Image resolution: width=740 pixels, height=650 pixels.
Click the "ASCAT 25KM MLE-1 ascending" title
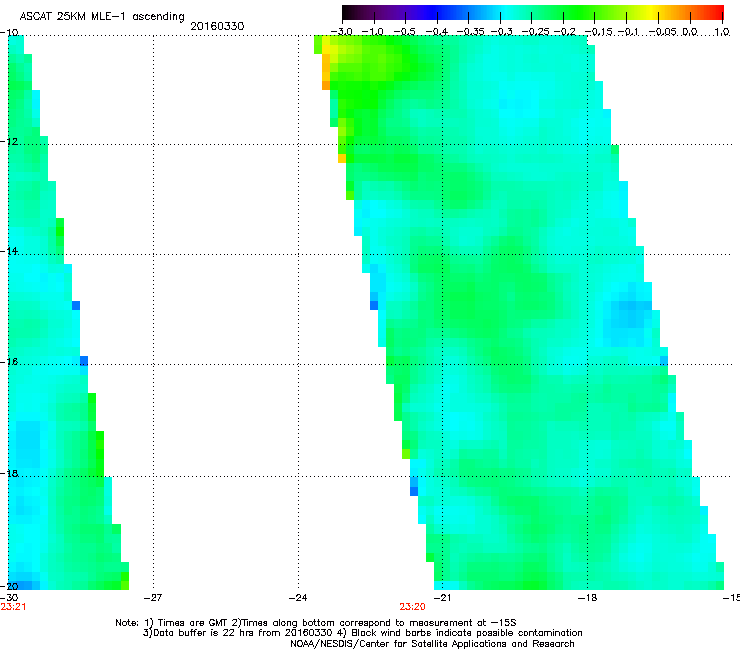(x=102, y=16)
